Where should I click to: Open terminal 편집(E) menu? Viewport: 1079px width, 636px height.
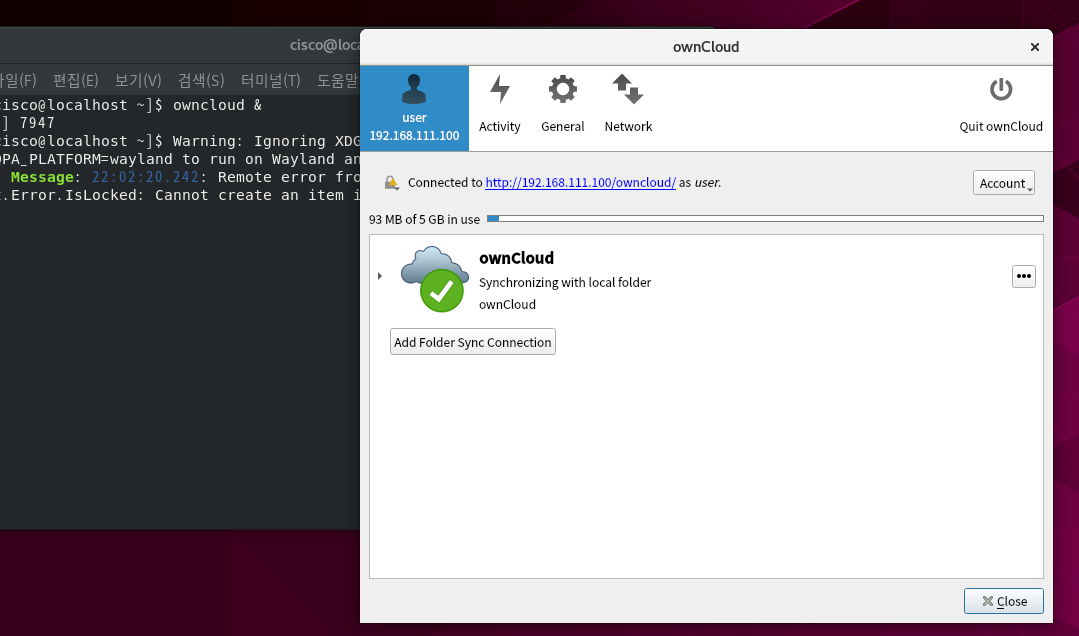pos(76,81)
